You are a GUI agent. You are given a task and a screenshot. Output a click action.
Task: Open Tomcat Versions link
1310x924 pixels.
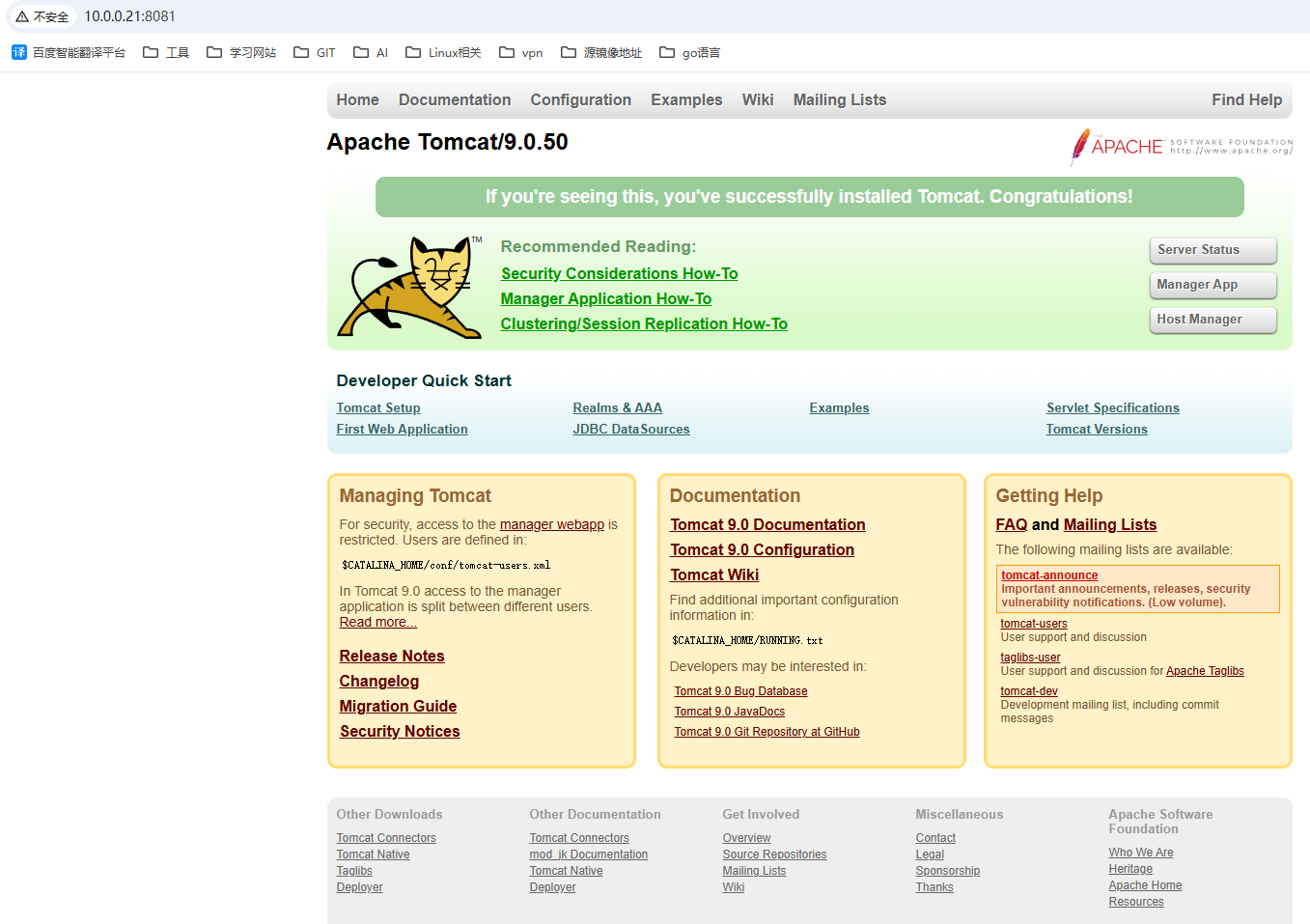point(1097,430)
